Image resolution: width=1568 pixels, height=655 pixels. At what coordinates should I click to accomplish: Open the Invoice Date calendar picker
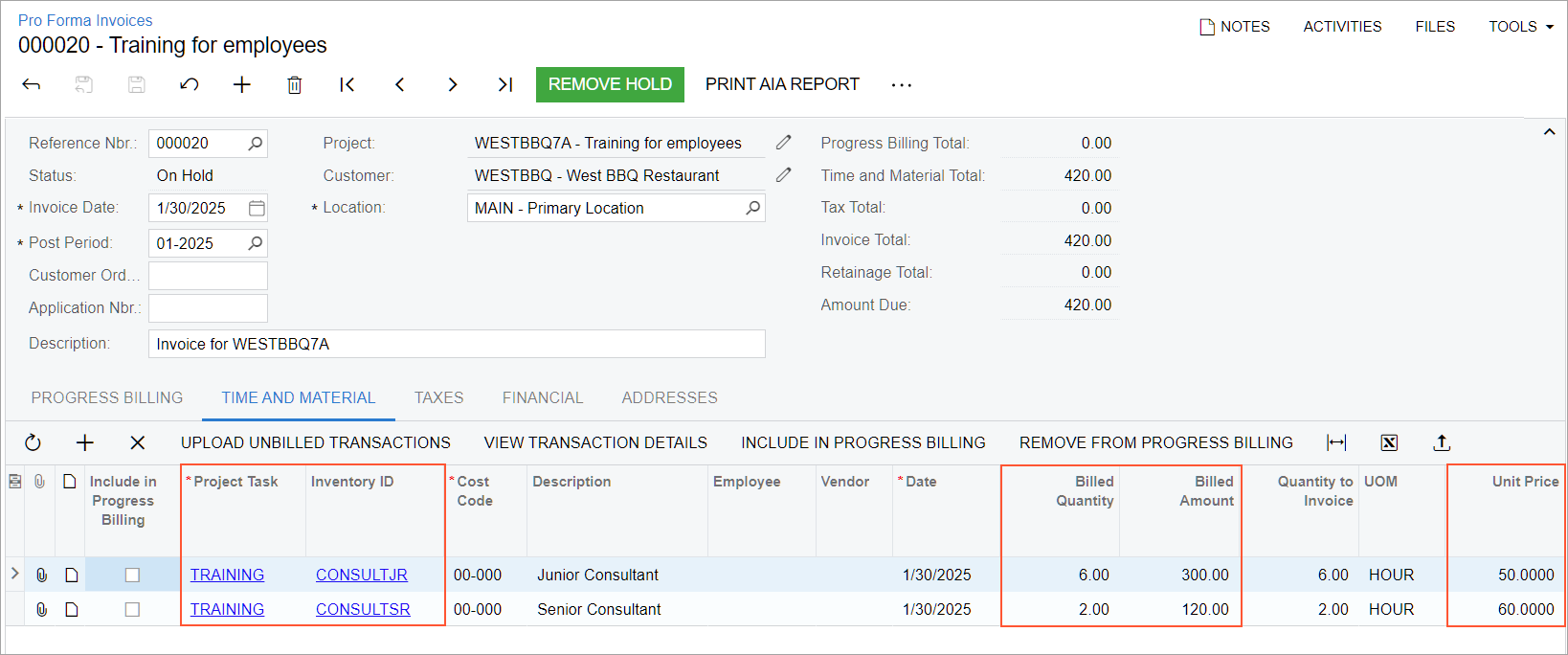point(257,208)
